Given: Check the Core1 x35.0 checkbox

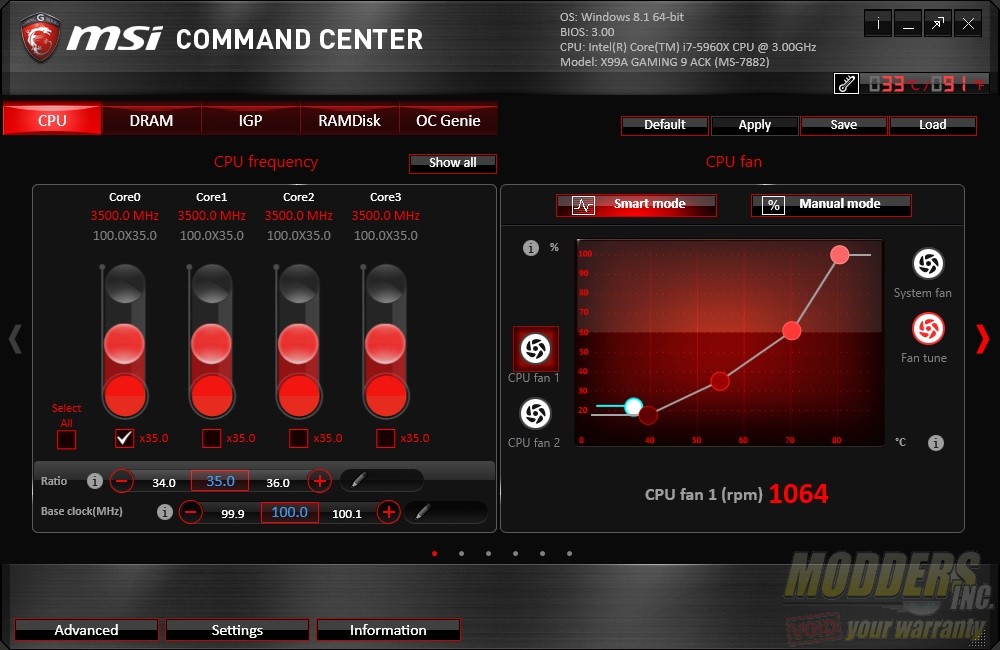Looking at the screenshot, I should tap(211, 438).
